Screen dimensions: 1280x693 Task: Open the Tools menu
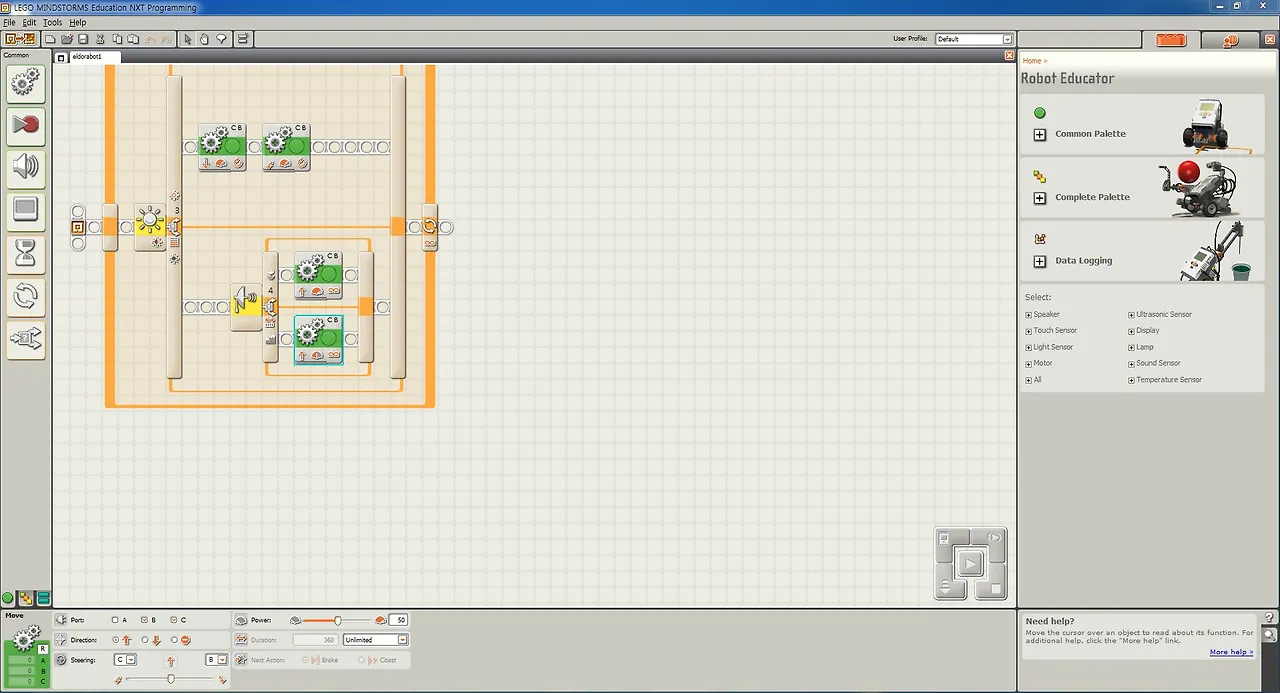[52, 22]
